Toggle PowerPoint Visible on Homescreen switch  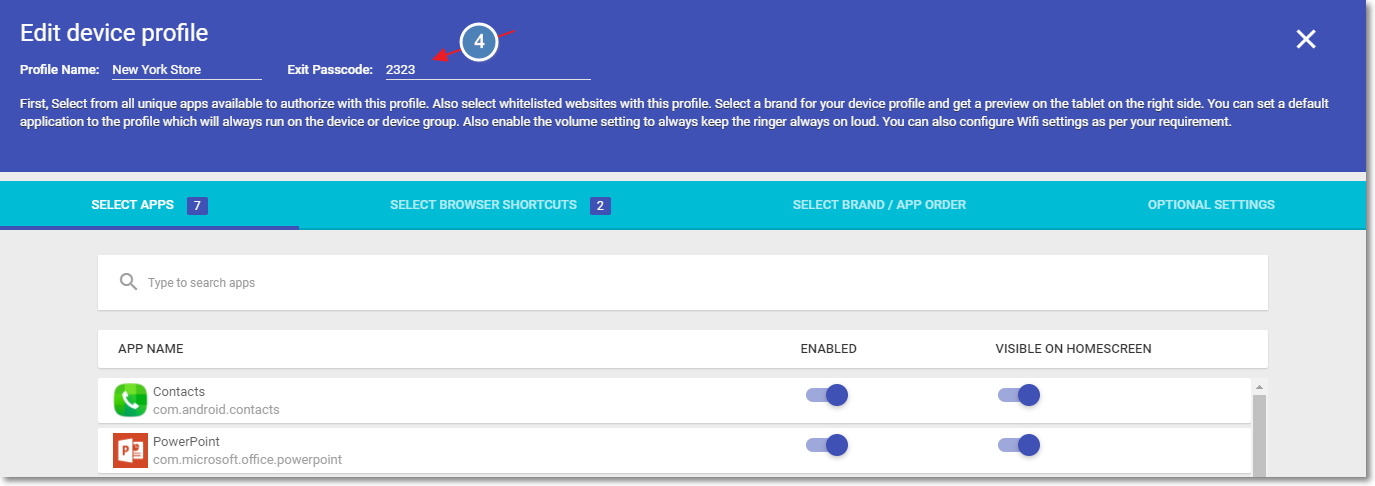(1019, 445)
